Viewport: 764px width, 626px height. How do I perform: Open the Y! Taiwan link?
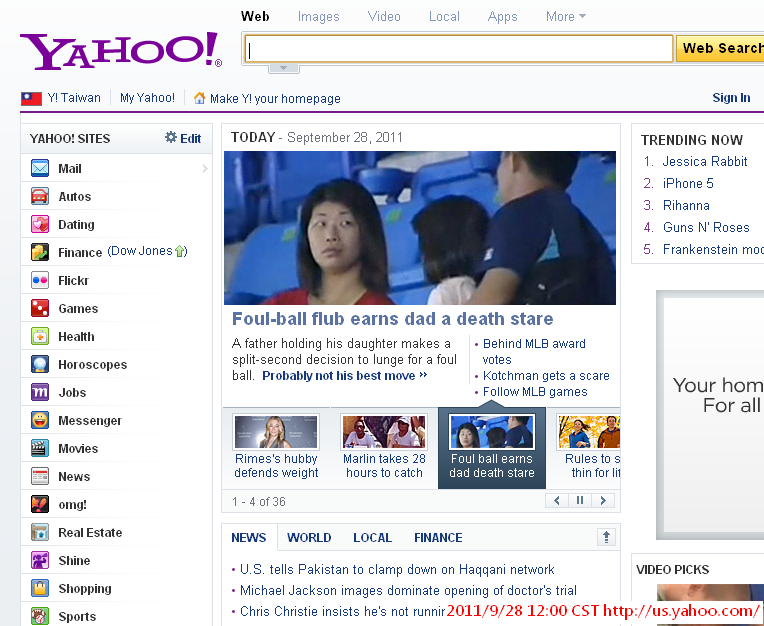(x=74, y=97)
